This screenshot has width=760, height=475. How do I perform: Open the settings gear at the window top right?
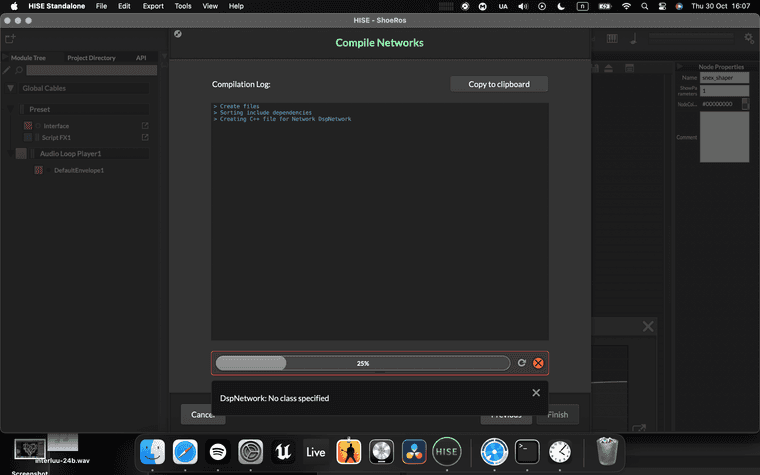click(749, 38)
